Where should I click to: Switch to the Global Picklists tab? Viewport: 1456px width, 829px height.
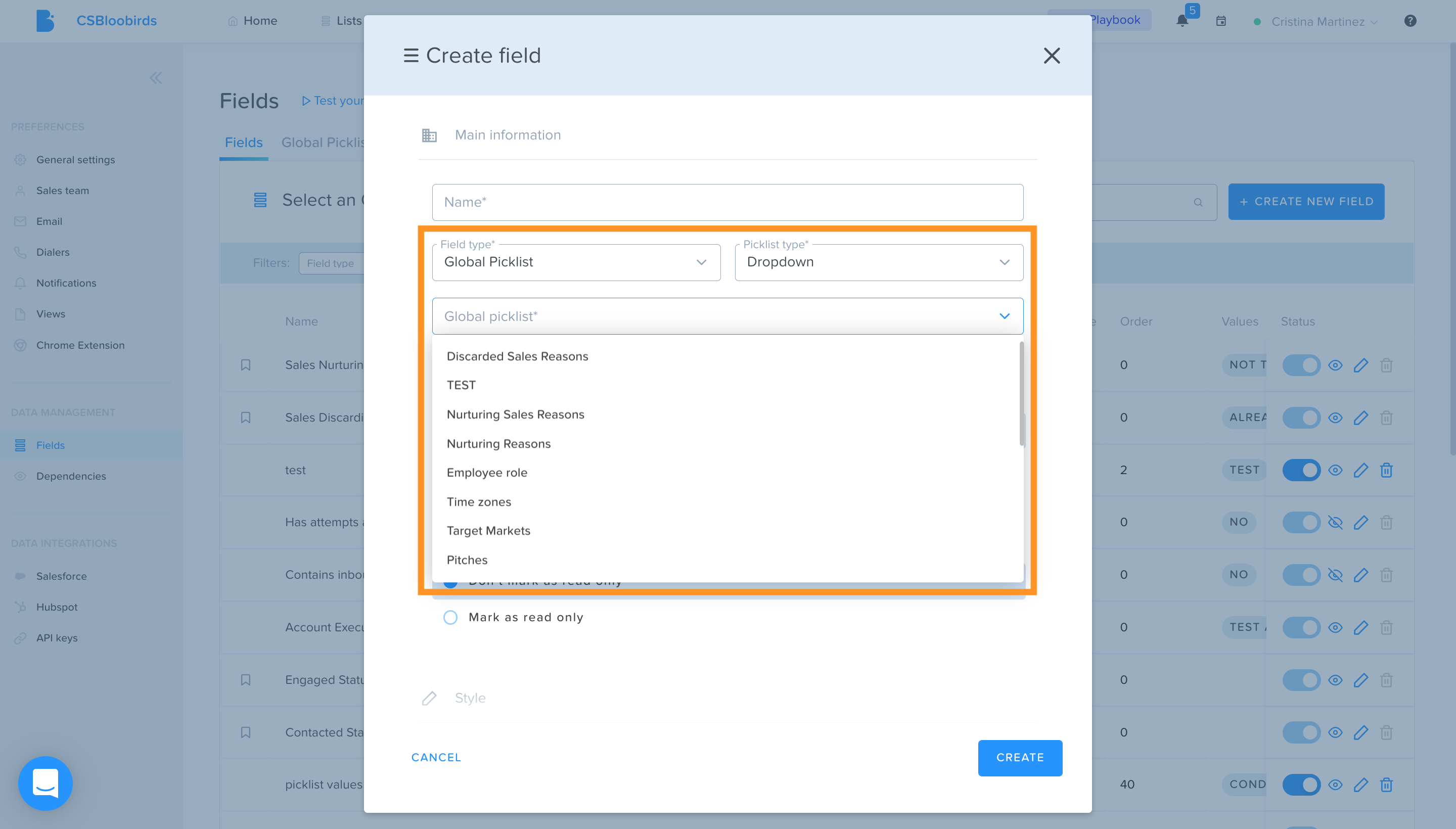click(323, 143)
